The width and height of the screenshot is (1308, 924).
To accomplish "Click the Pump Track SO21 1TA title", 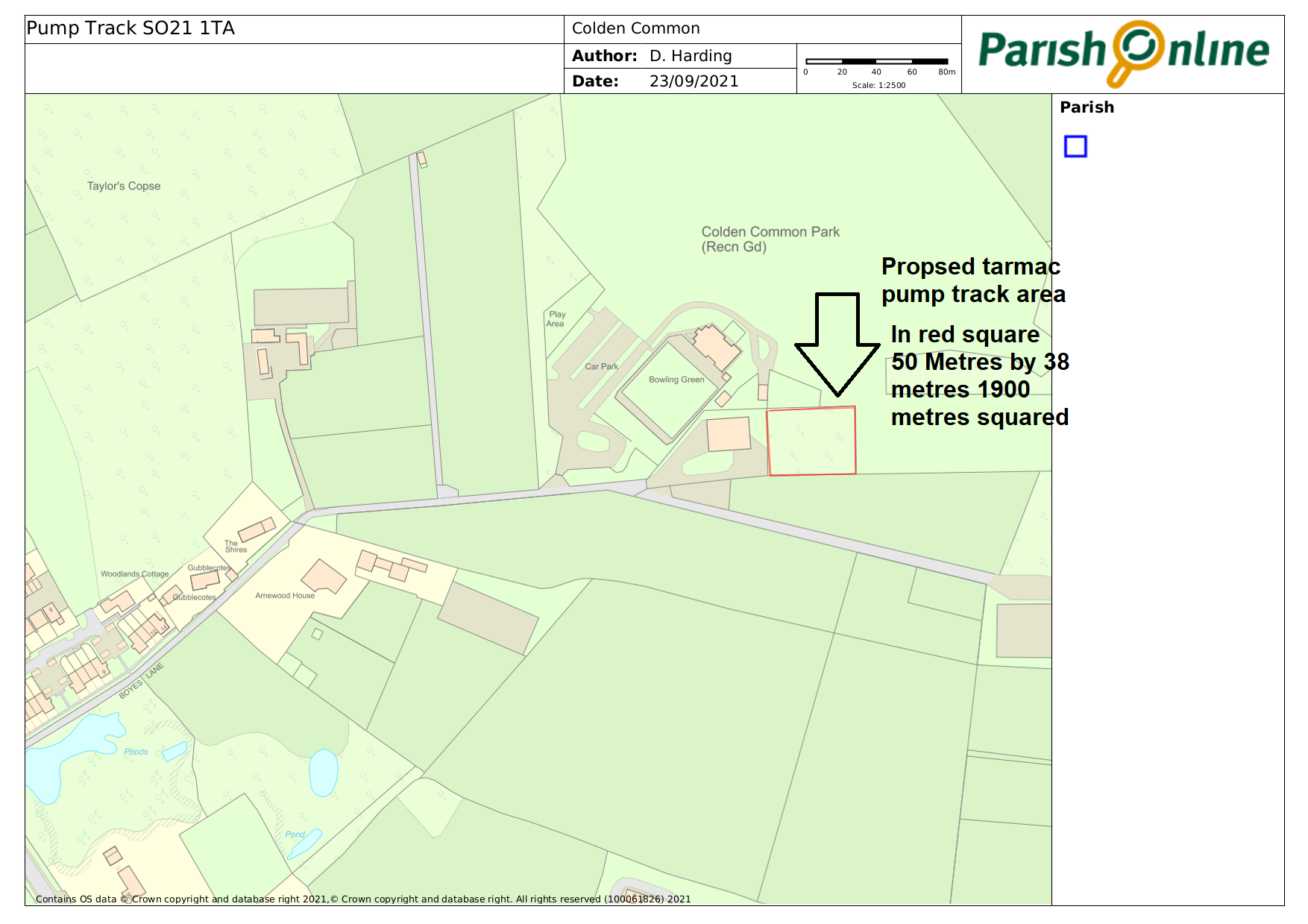I will tap(131, 28).
